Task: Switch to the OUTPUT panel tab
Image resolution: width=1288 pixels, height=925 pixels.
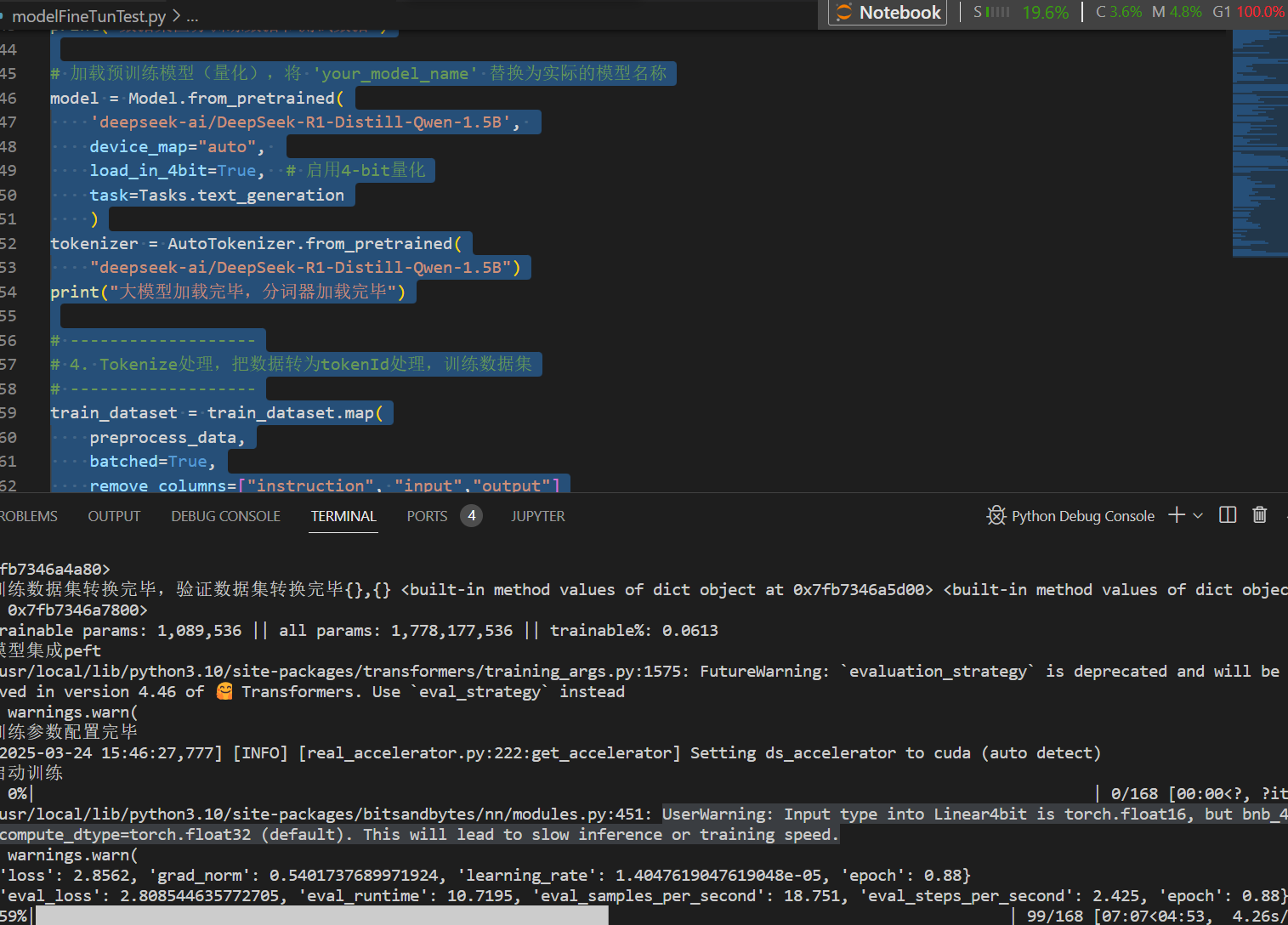Action: (x=114, y=516)
